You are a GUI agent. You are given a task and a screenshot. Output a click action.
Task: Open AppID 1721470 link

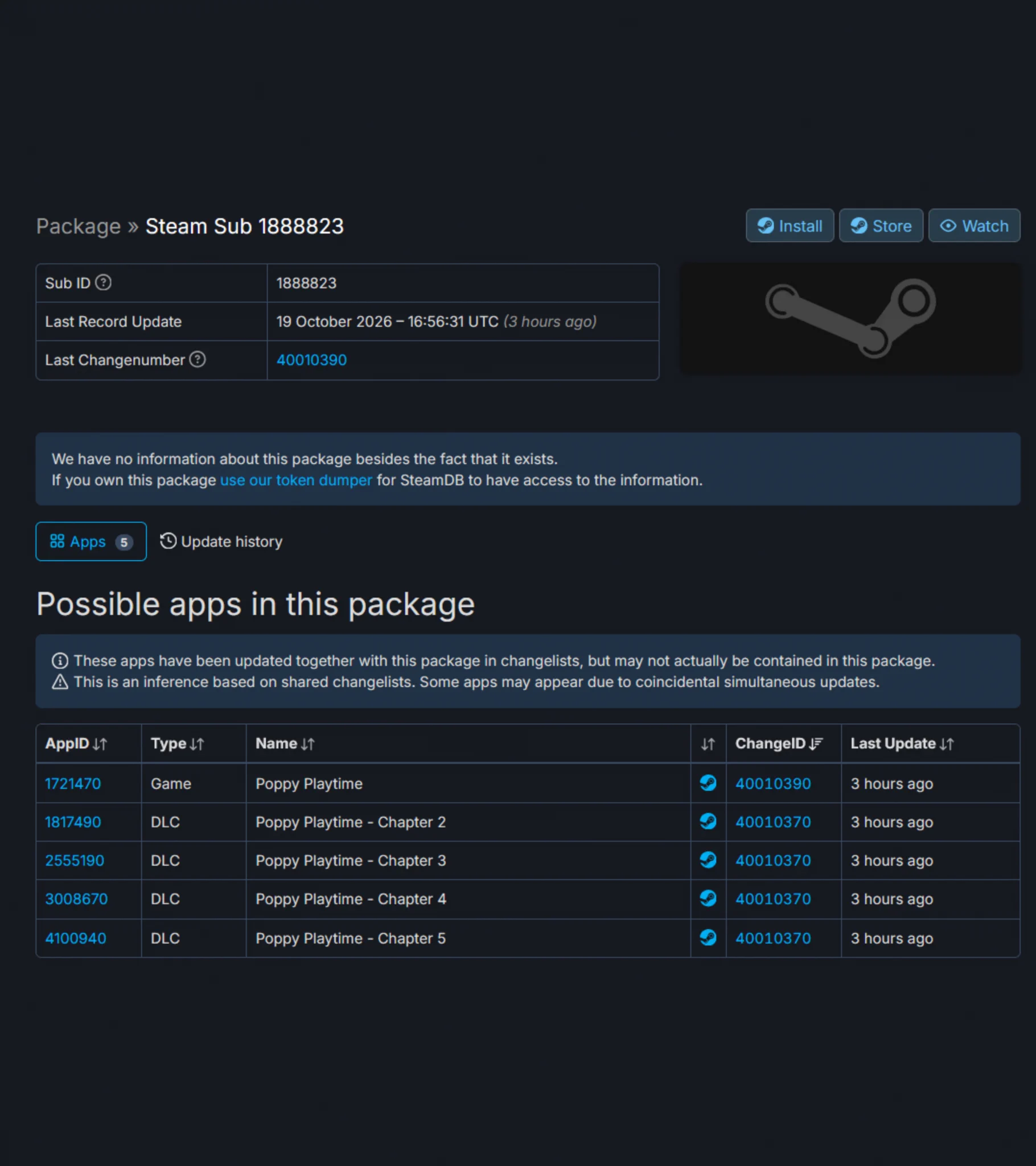(x=73, y=784)
